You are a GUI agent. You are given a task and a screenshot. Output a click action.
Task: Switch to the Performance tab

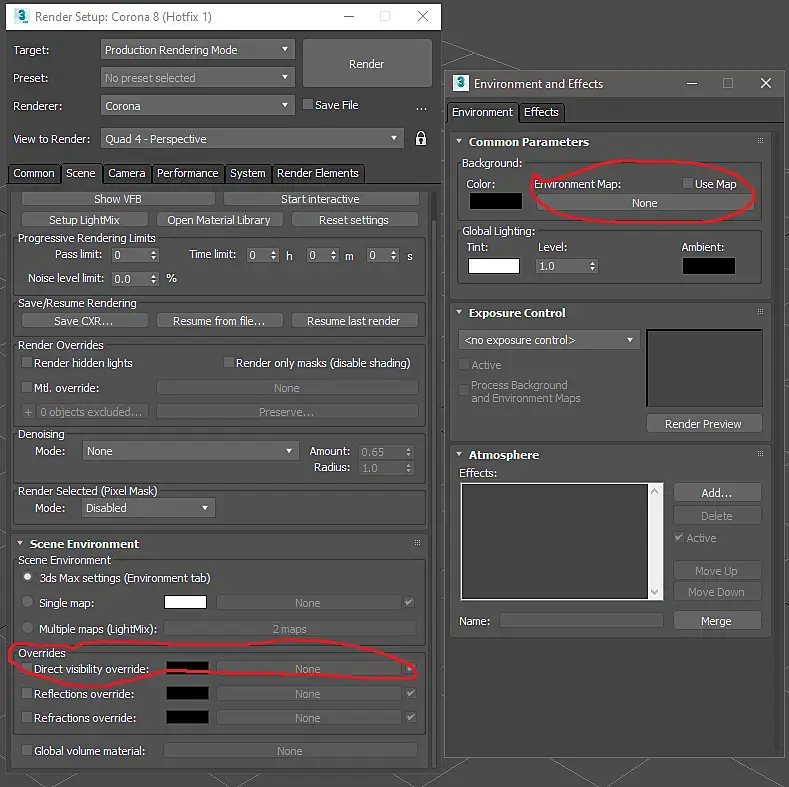[x=188, y=173]
